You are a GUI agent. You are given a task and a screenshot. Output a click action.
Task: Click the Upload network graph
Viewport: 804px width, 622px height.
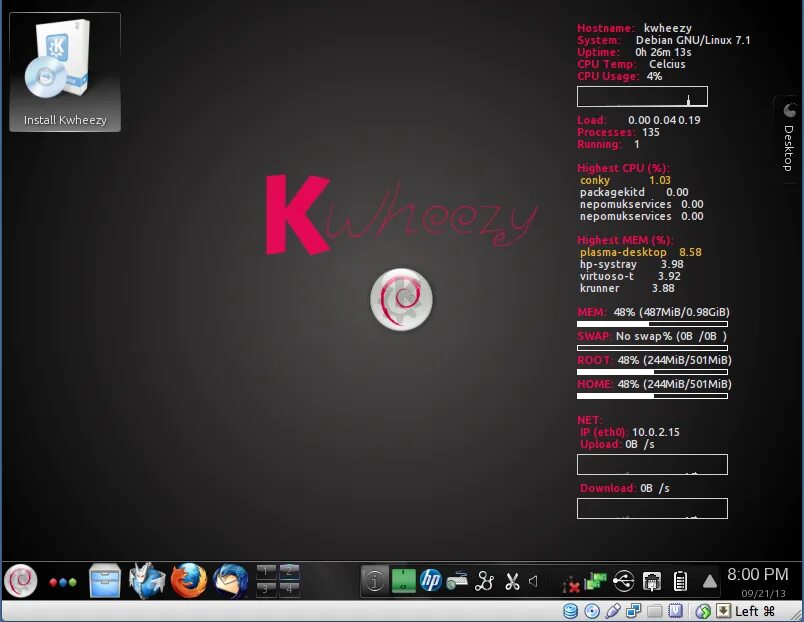(652, 465)
